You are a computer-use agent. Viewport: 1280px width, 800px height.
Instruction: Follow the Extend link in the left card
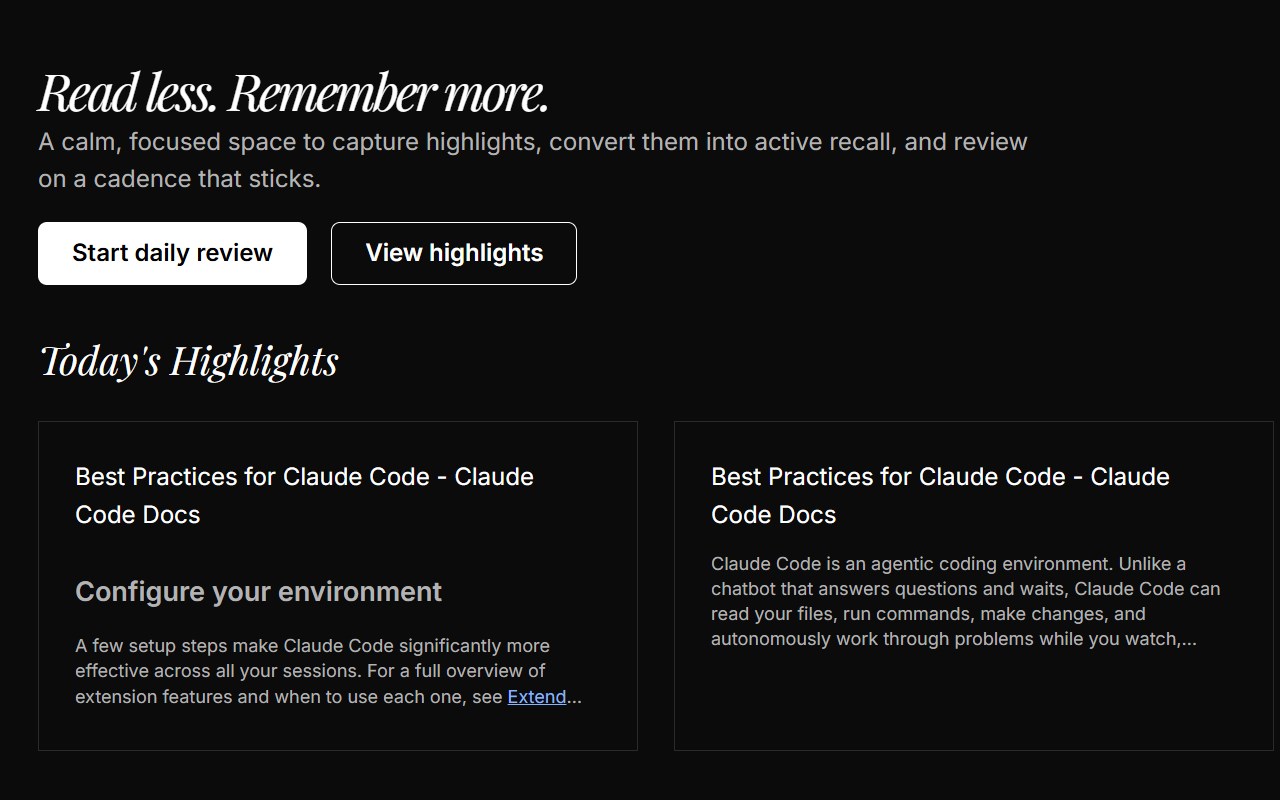click(x=537, y=697)
